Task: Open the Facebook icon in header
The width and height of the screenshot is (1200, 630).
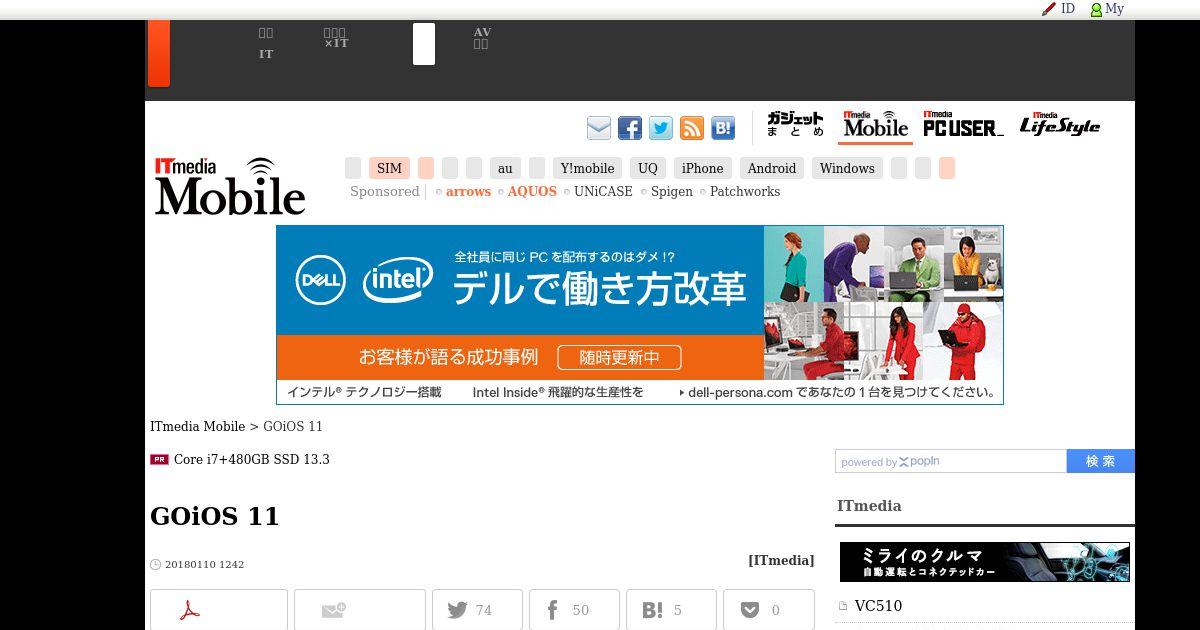Action: point(630,128)
